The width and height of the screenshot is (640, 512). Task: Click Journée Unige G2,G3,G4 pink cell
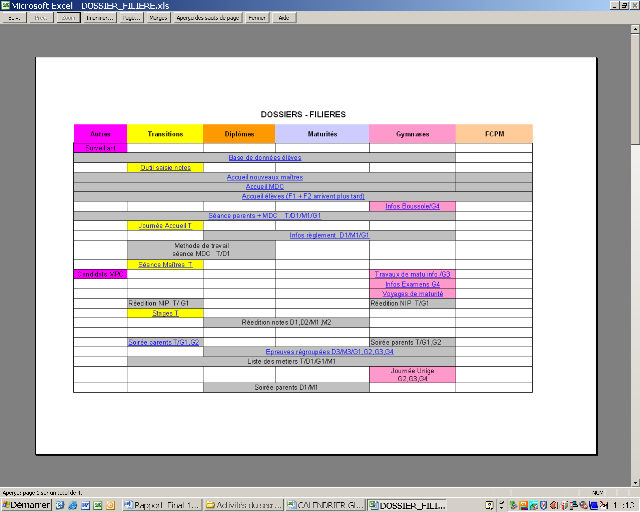(x=413, y=375)
